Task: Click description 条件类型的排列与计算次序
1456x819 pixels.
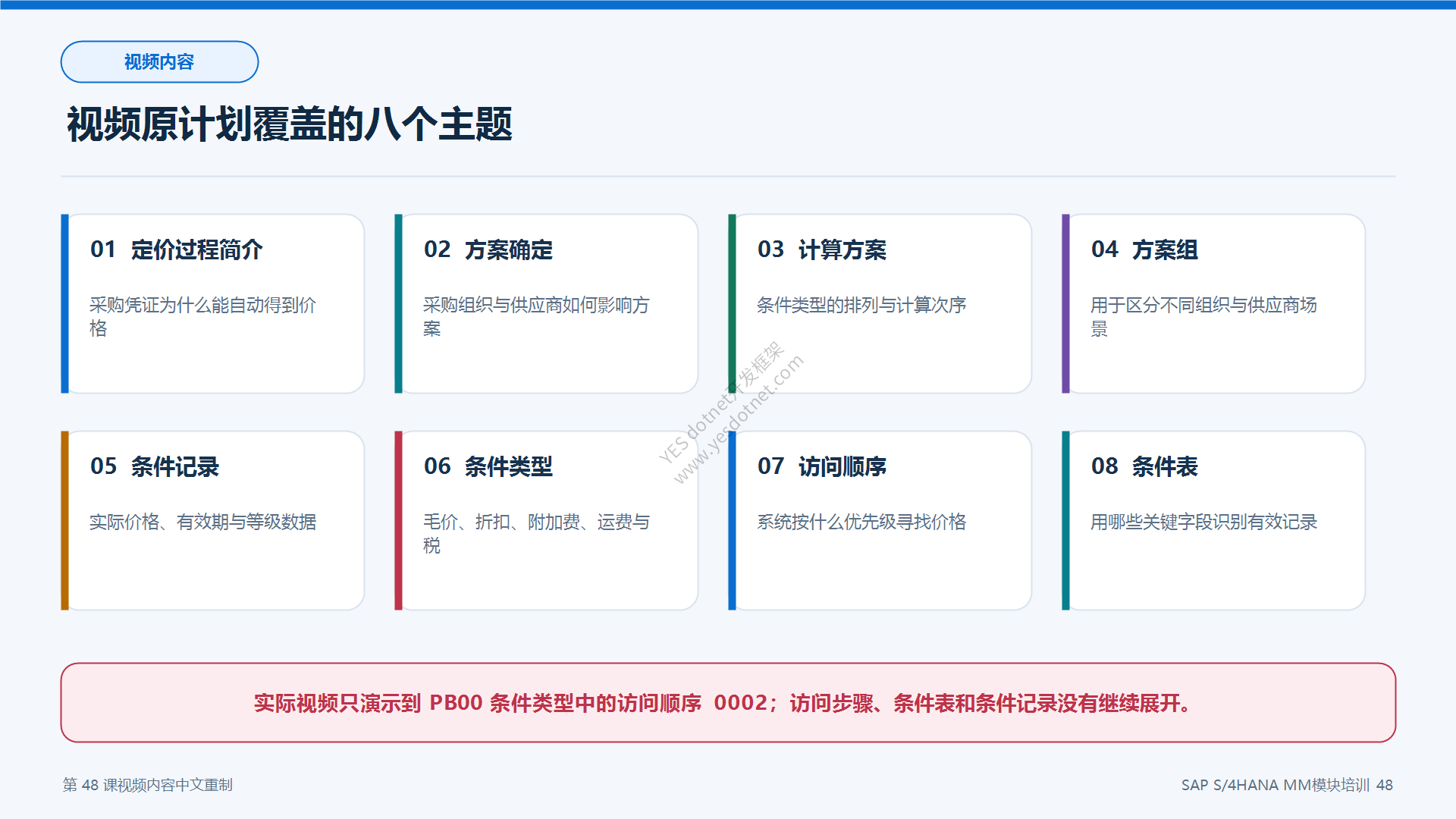Action: 861,305
